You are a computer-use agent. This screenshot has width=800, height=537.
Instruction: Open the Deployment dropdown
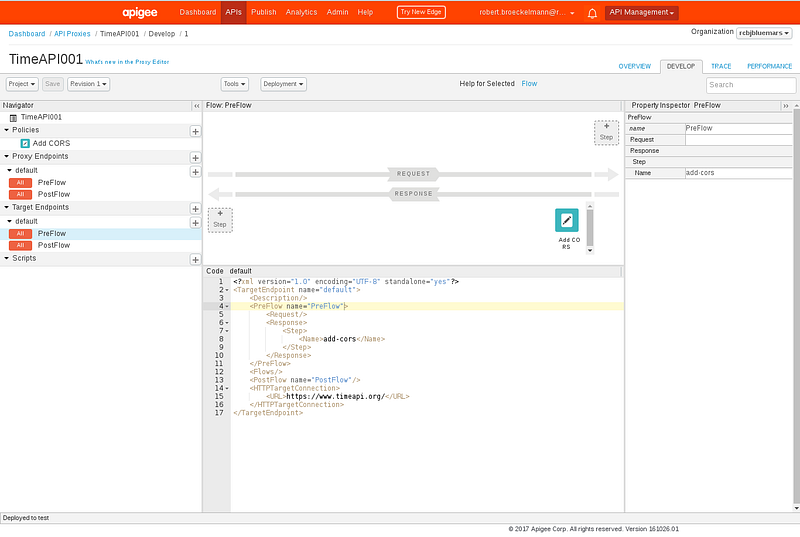pyautogui.click(x=283, y=84)
